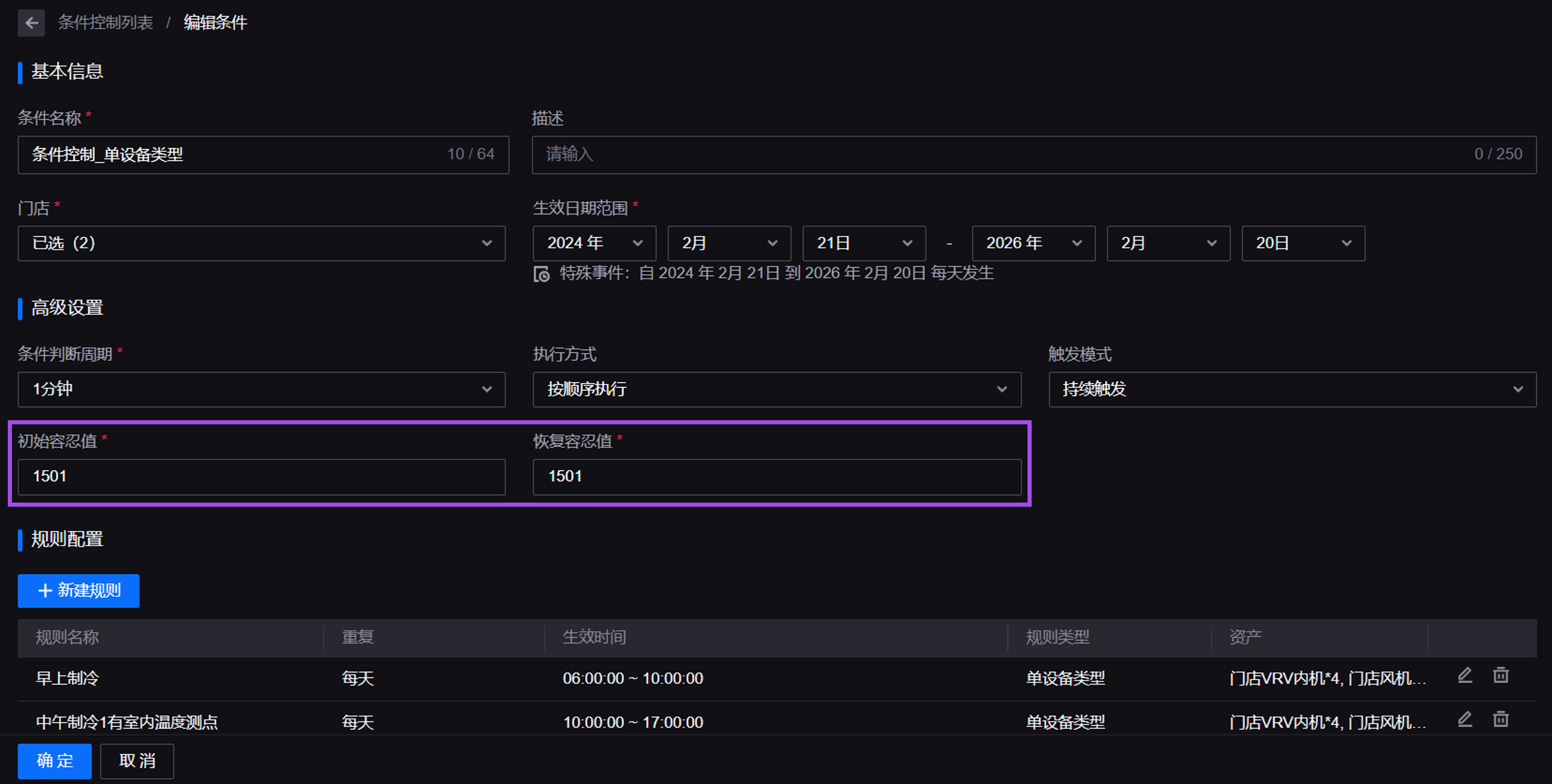Go to 条件控制列表 breadcrumb link
Image resolution: width=1552 pixels, height=784 pixels.
pos(105,23)
